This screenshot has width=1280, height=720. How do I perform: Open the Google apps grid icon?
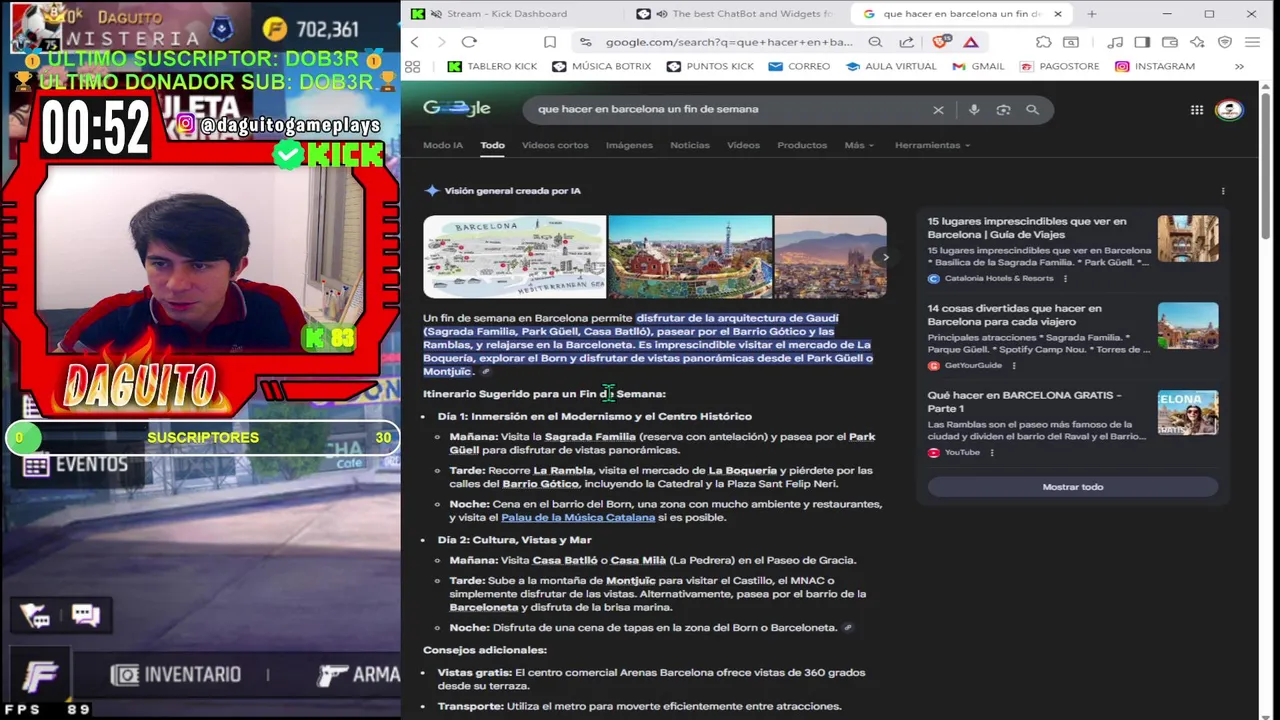1196,110
